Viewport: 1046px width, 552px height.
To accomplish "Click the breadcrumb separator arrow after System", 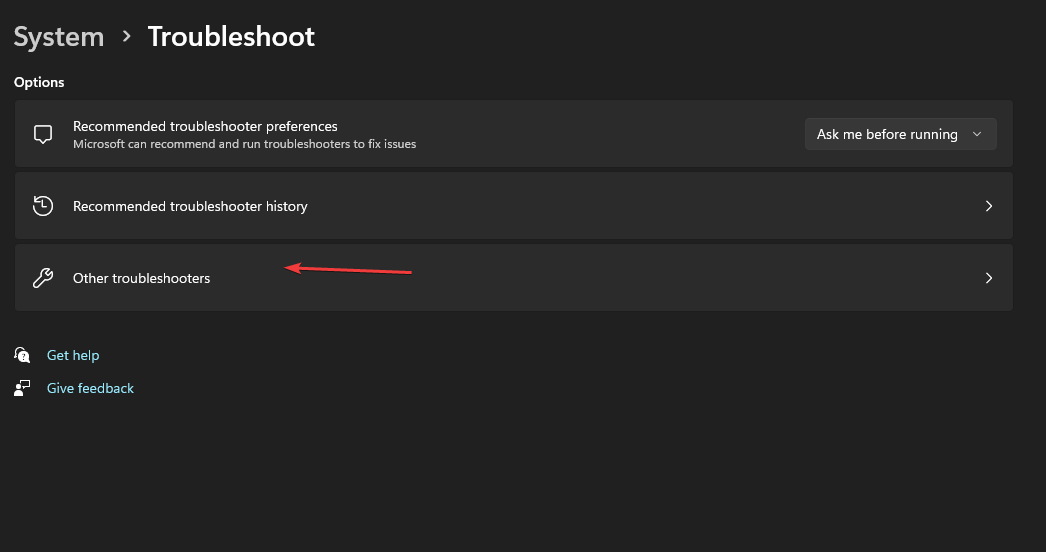I will pyautogui.click(x=126, y=36).
